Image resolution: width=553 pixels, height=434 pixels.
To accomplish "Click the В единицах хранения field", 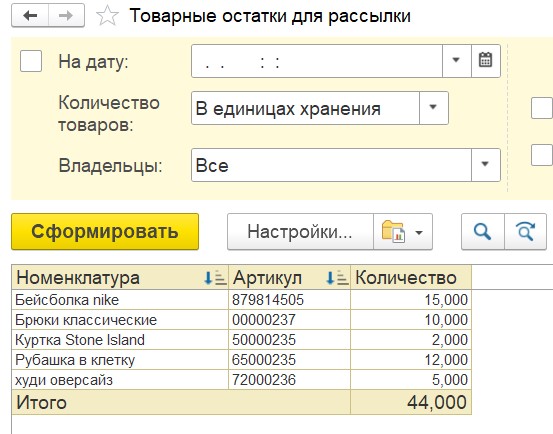I will coord(305,108).
